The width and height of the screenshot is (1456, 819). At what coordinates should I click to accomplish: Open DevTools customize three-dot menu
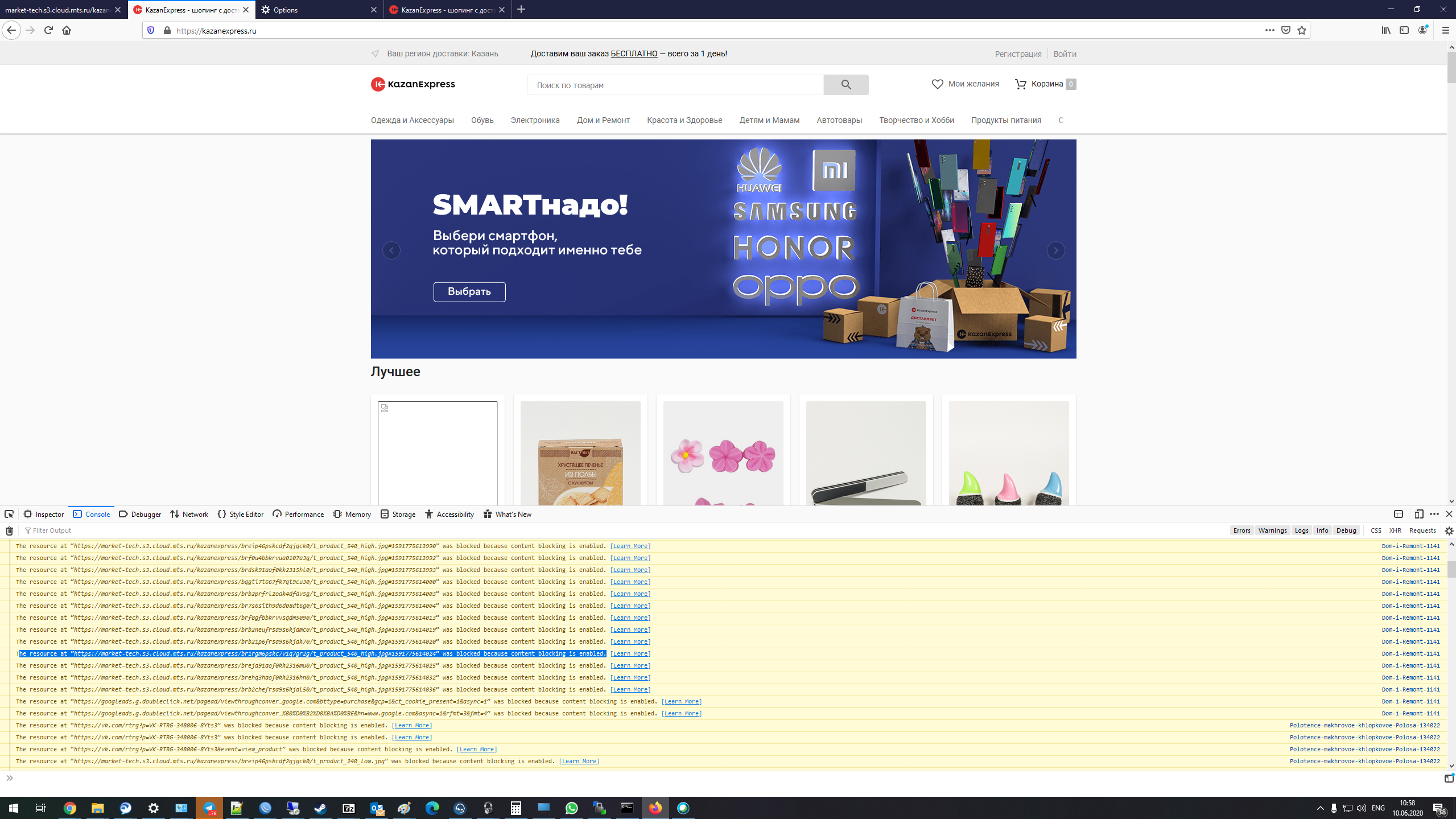1434,514
